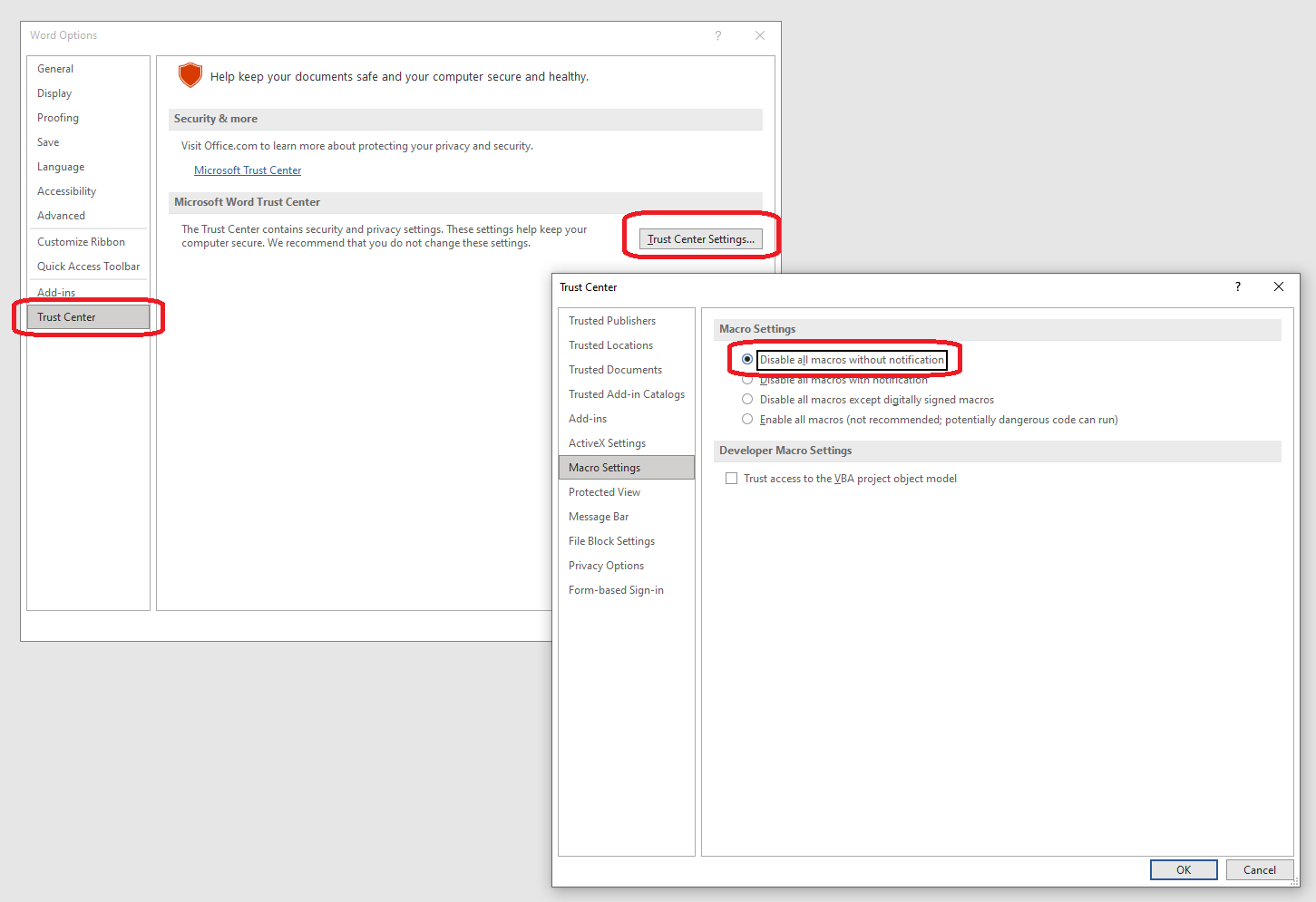
Task: Cancel the Trust Center dialog
Action: [1260, 869]
